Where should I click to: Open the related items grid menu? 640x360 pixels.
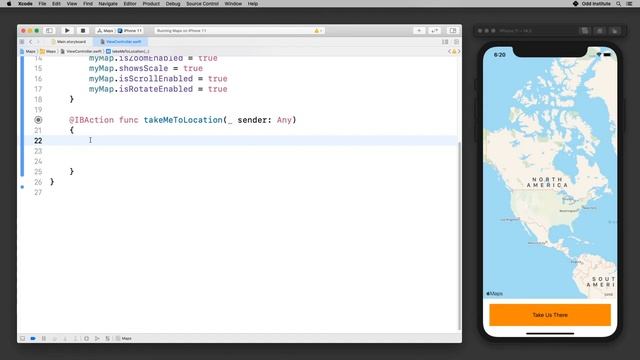pos(22,42)
